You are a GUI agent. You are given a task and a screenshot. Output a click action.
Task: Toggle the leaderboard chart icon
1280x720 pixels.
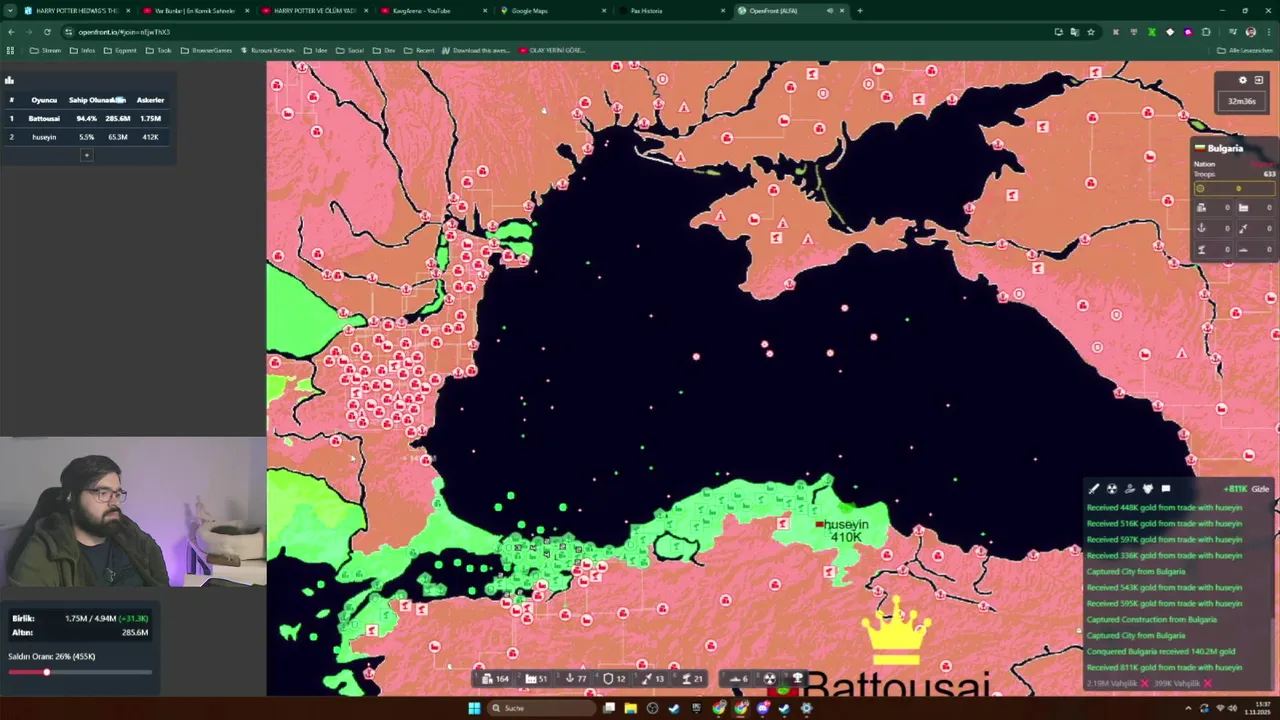click(x=9, y=80)
